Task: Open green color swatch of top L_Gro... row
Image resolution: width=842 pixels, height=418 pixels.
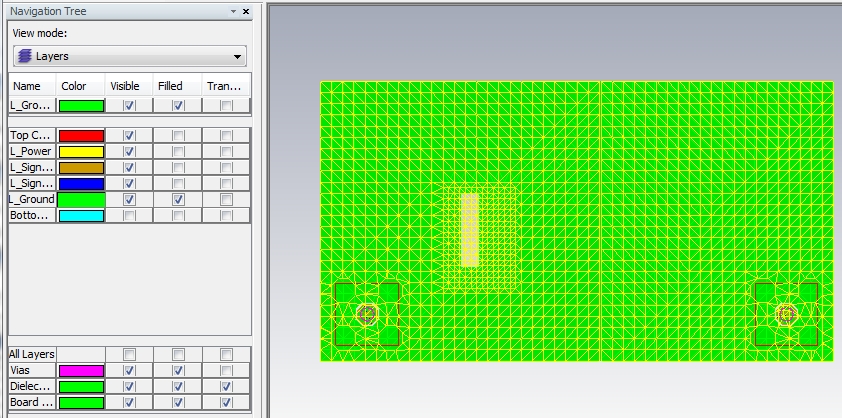Action: [x=81, y=105]
